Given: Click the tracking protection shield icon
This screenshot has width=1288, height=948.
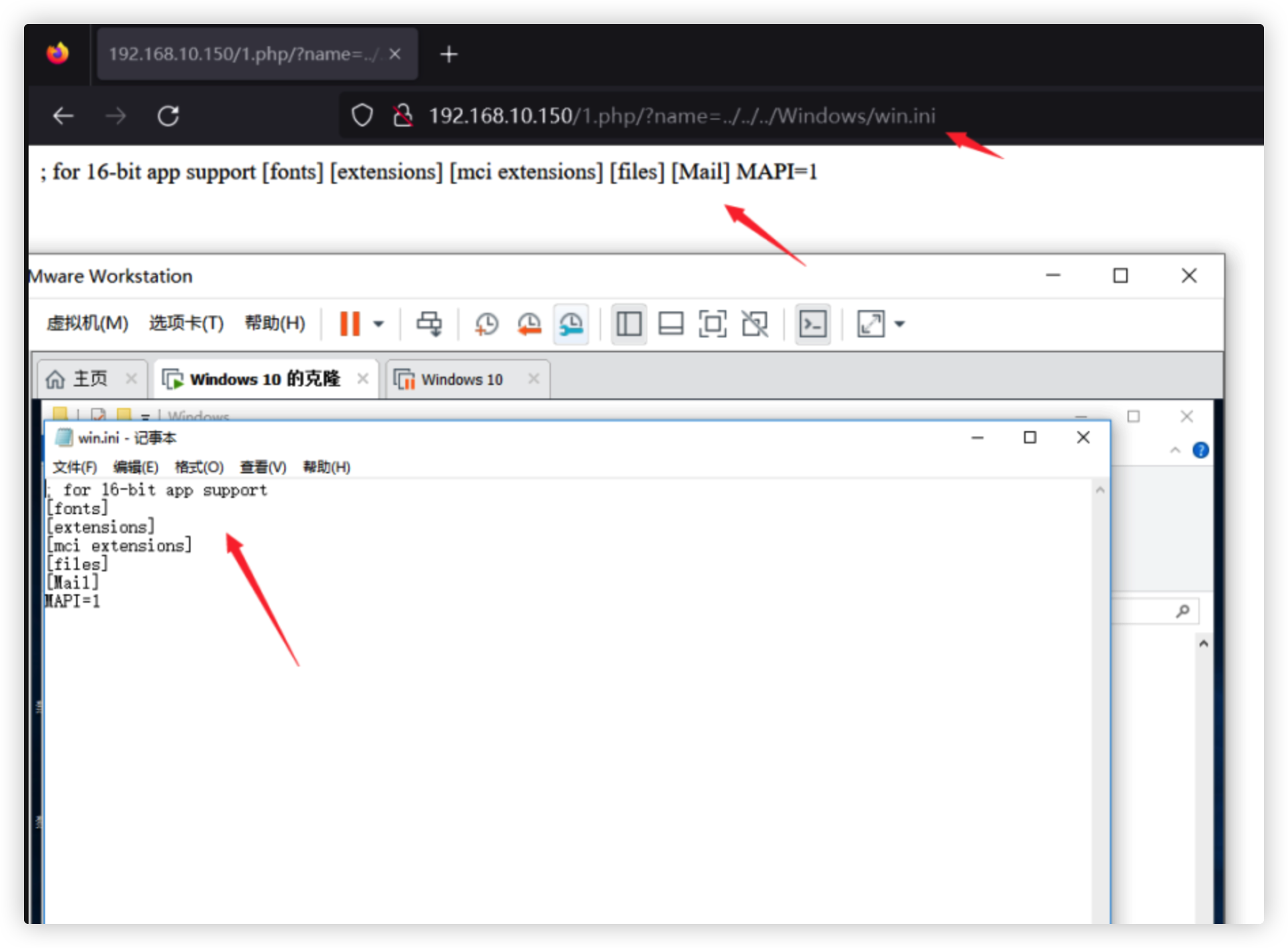Looking at the screenshot, I should 362,116.
